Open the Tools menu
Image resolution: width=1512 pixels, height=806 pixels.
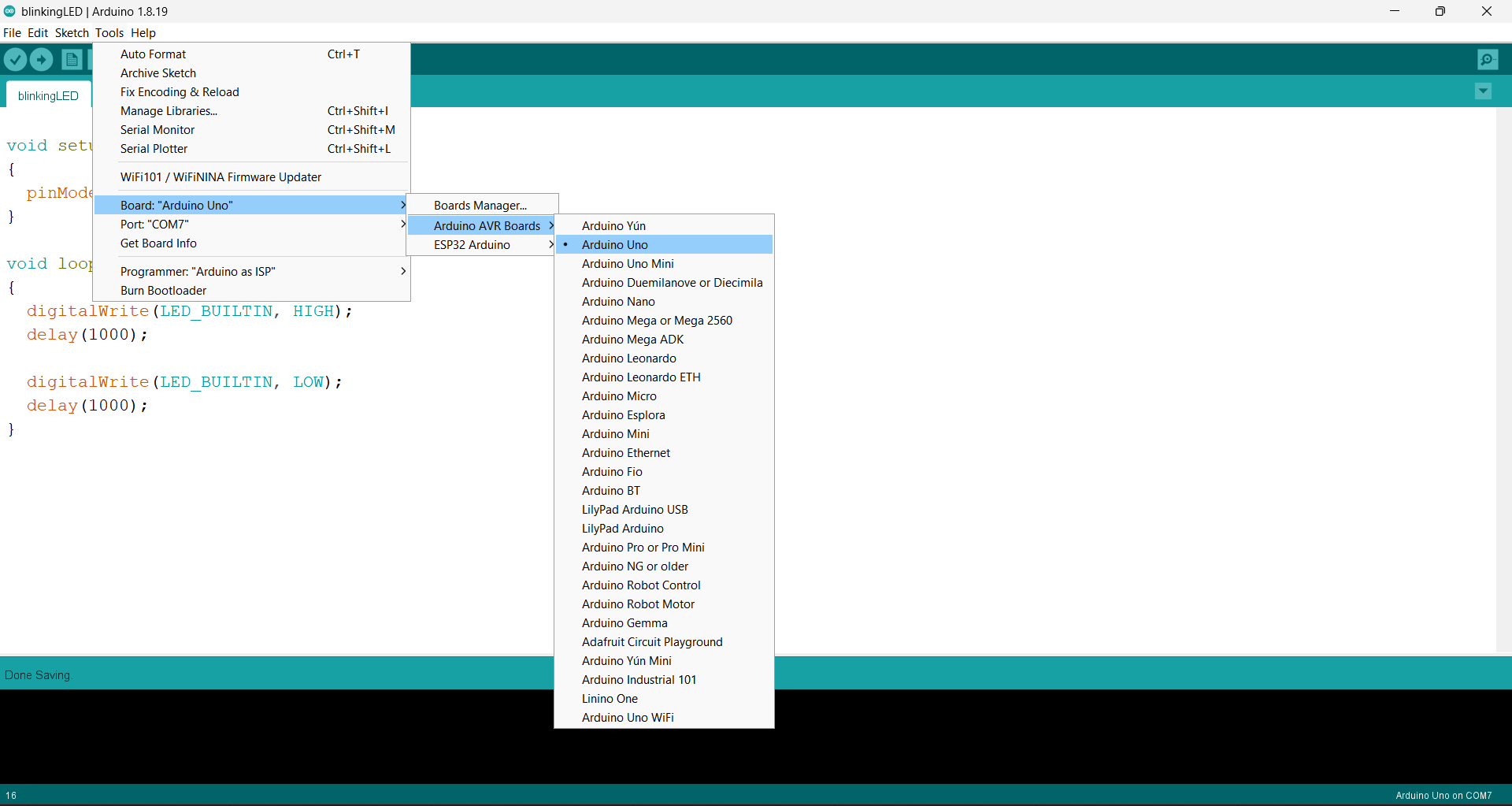(x=109, y=33)
